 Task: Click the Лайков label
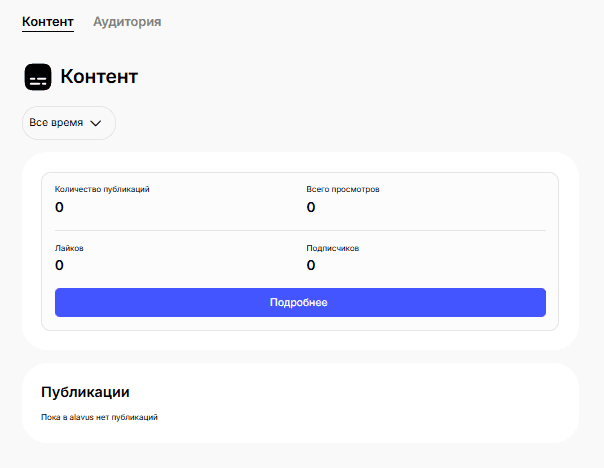pyautogui.click(x=69, y=247)
